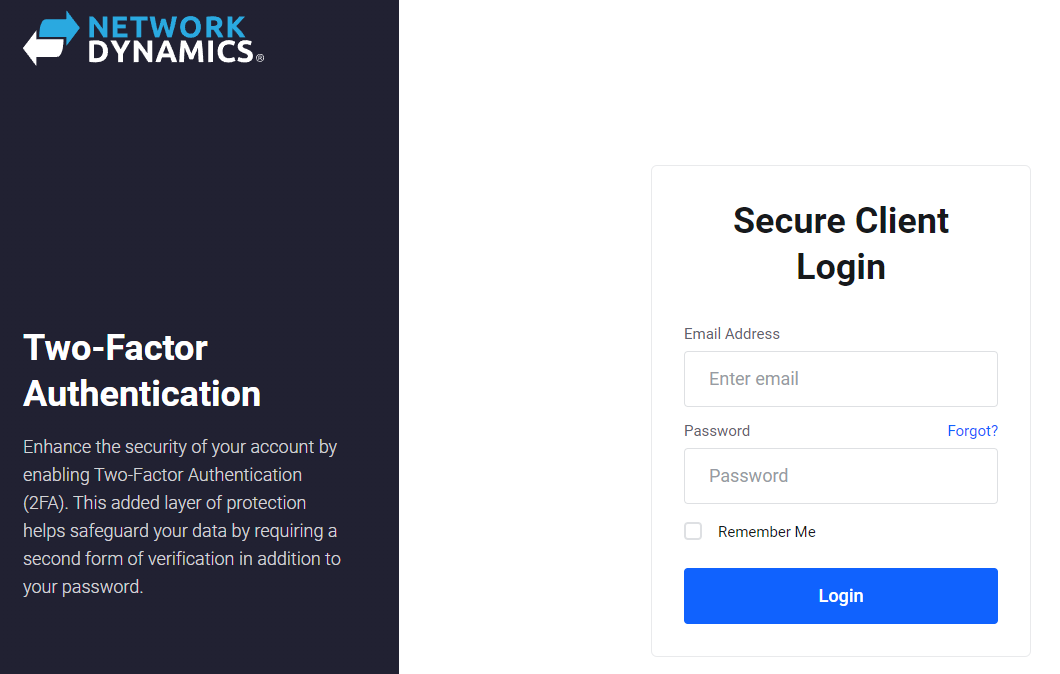The height and width of the screenshot is (674, 1060).
Task: Select the Enter email input field
Action: (840, 379)
